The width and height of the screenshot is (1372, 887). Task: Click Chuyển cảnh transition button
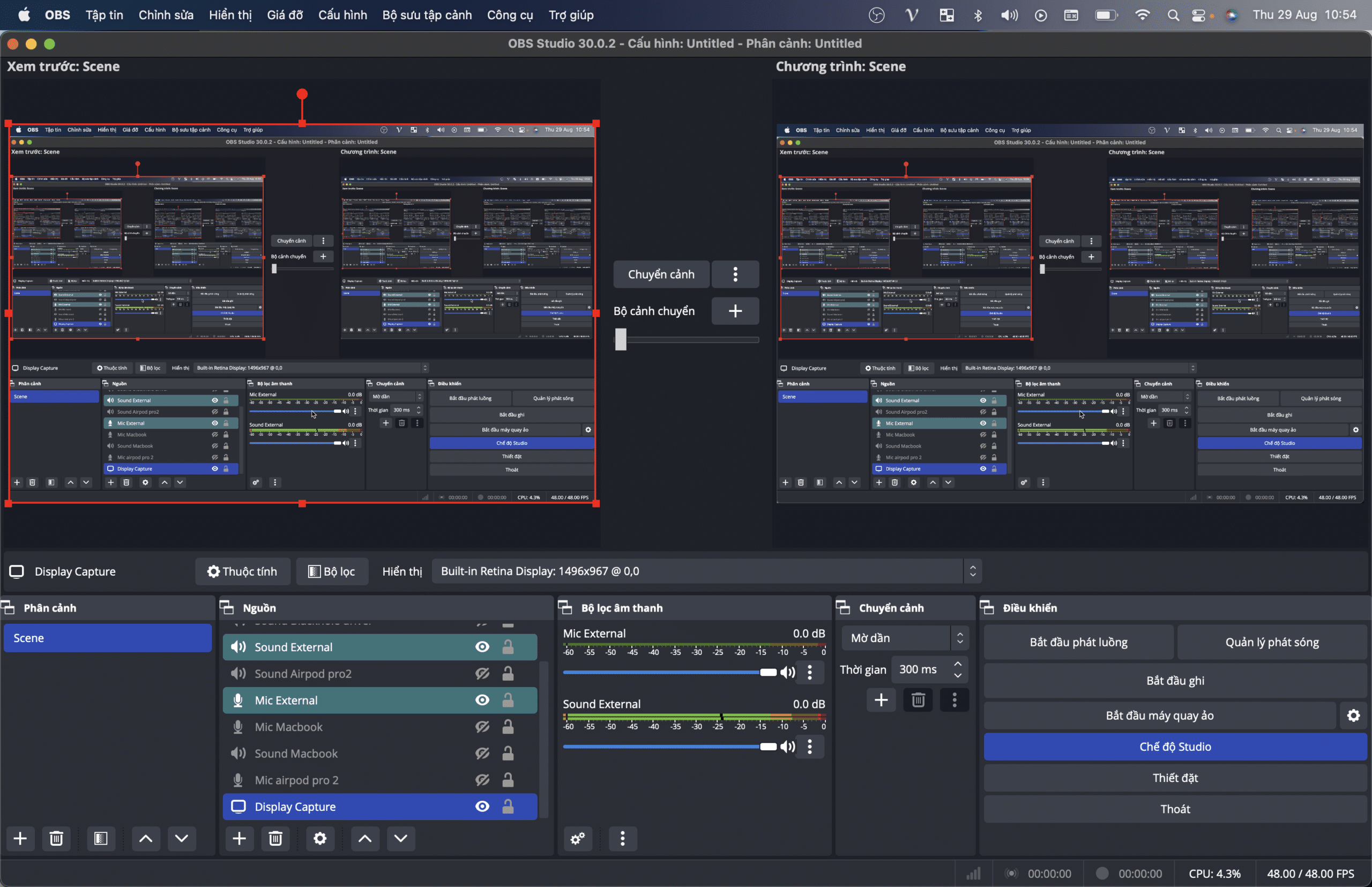[x=661, y=274]
